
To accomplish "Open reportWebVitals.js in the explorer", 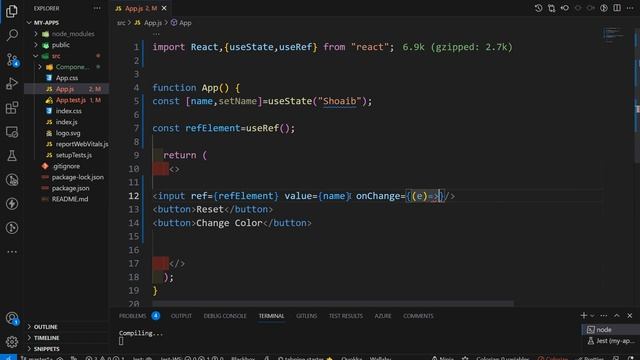I will (67, 144).
